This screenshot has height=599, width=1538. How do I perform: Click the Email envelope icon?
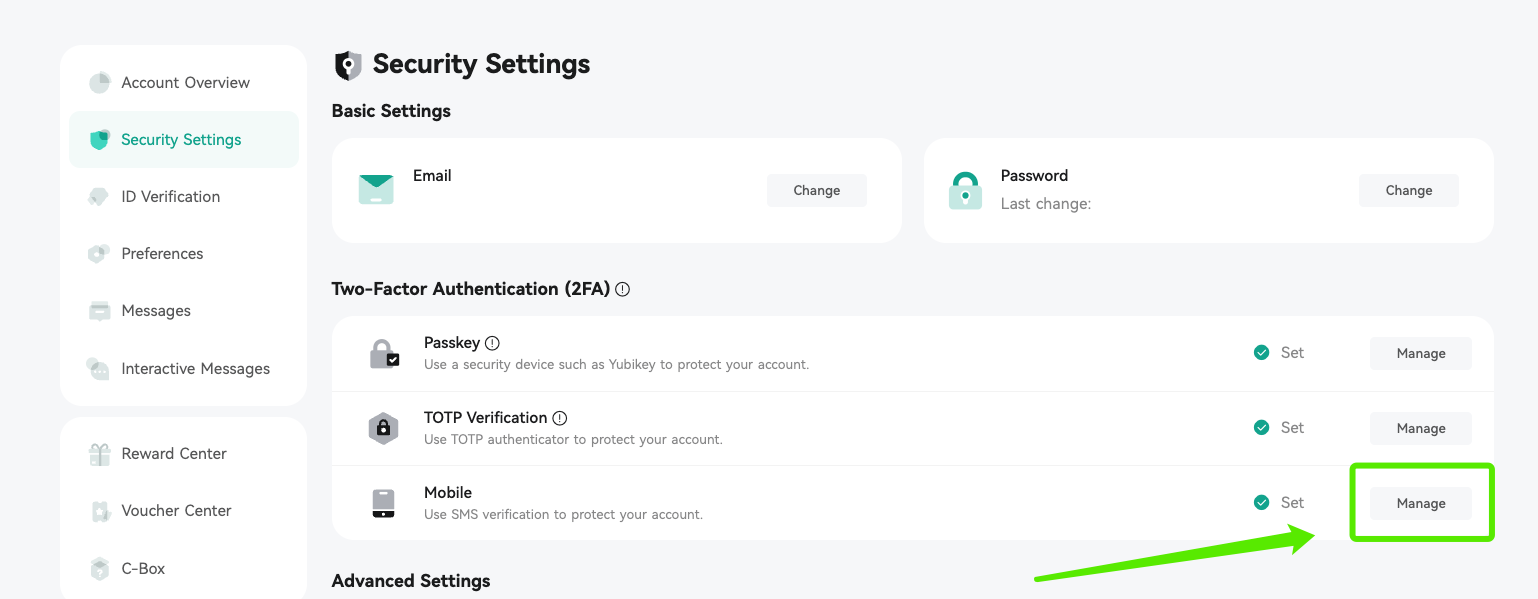376,190
